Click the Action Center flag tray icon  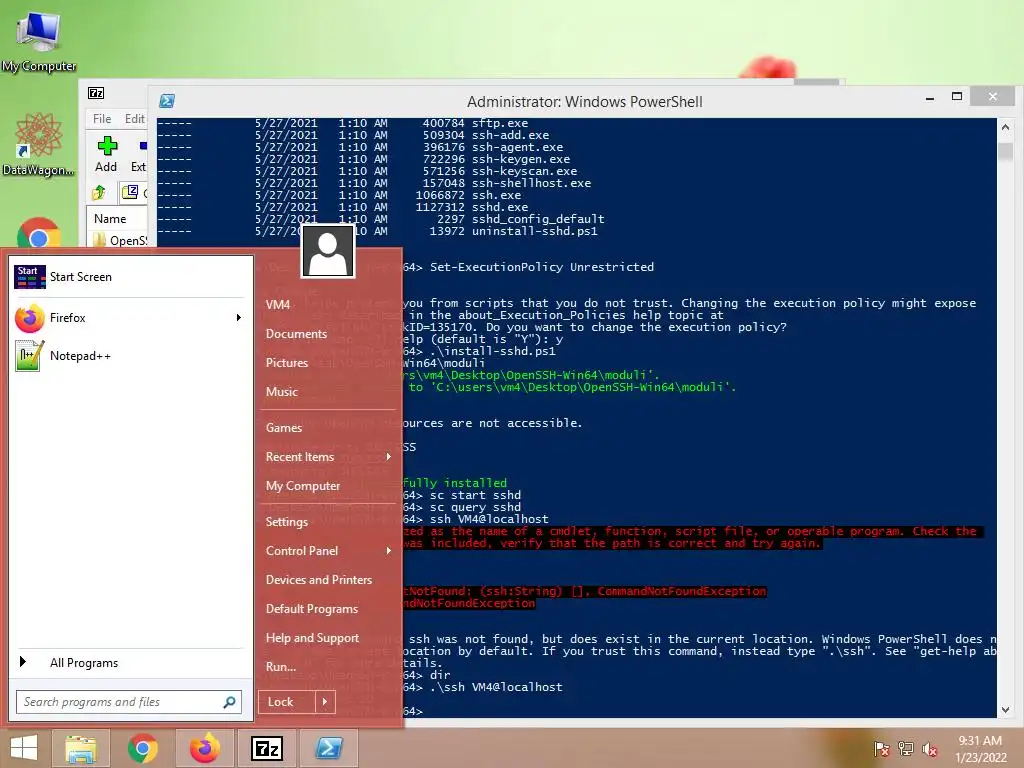pos(882,749)
